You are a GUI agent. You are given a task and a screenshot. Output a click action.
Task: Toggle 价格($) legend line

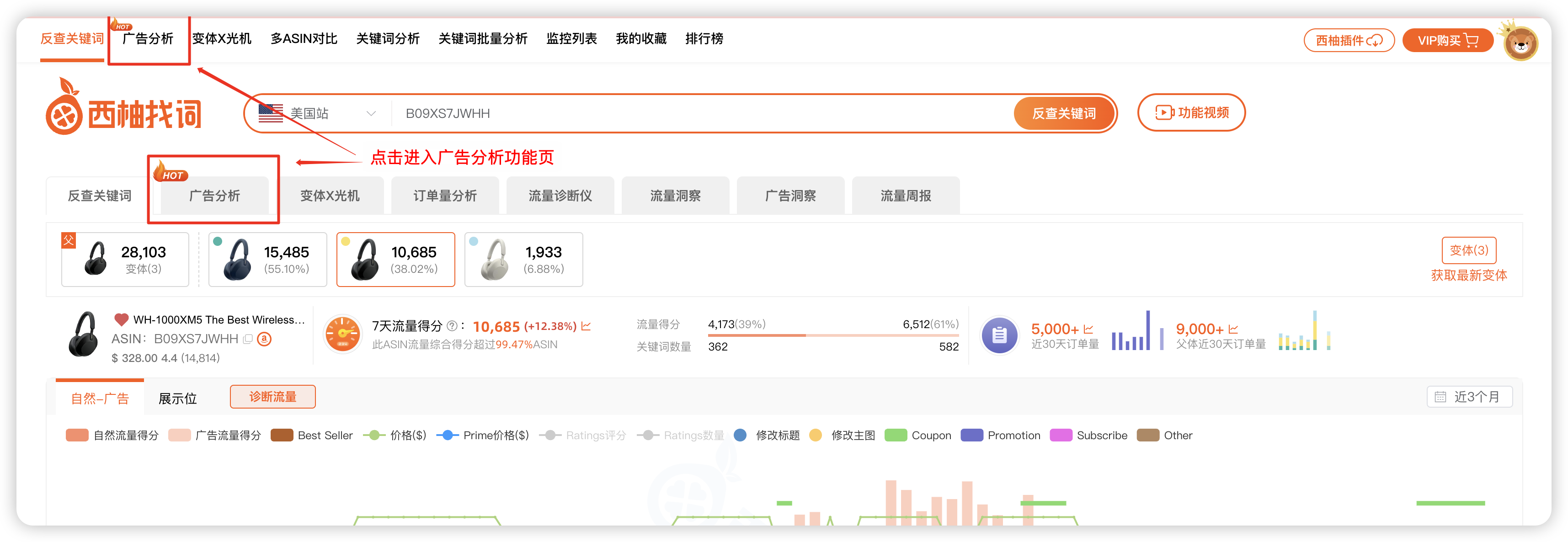pos(395,436)
